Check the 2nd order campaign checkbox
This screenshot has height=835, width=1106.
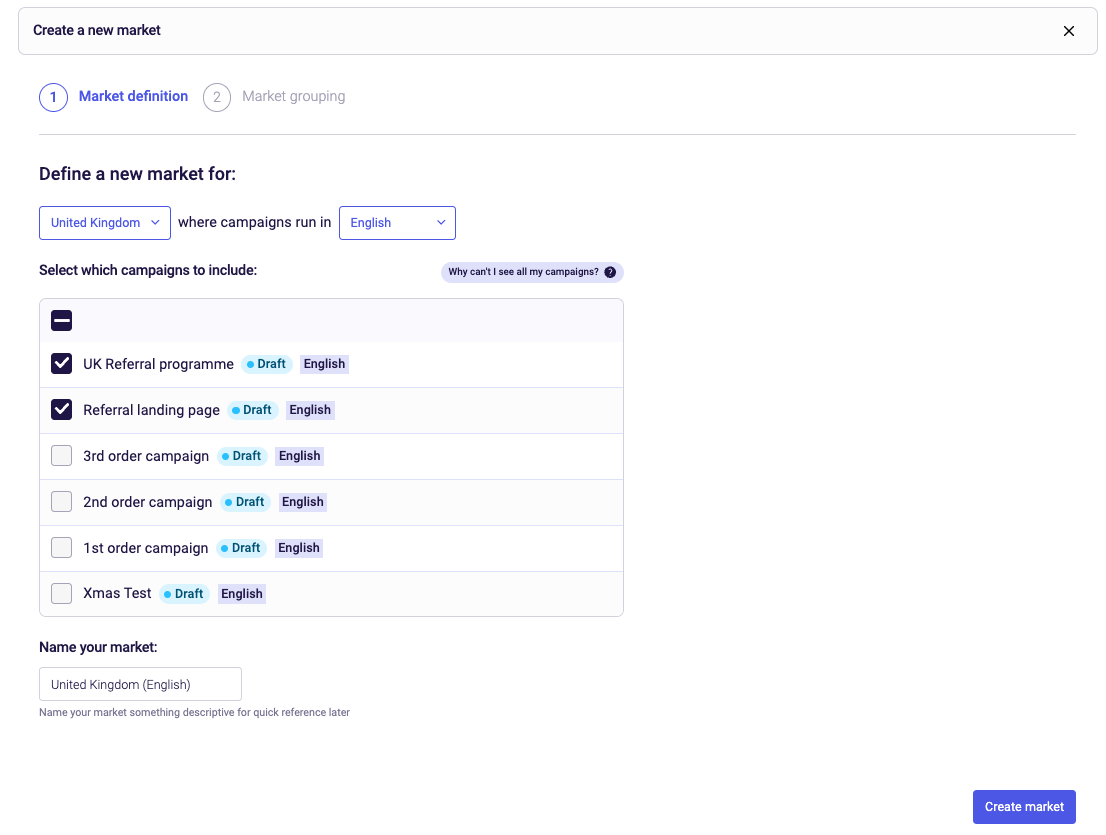(x=61, y=501)
